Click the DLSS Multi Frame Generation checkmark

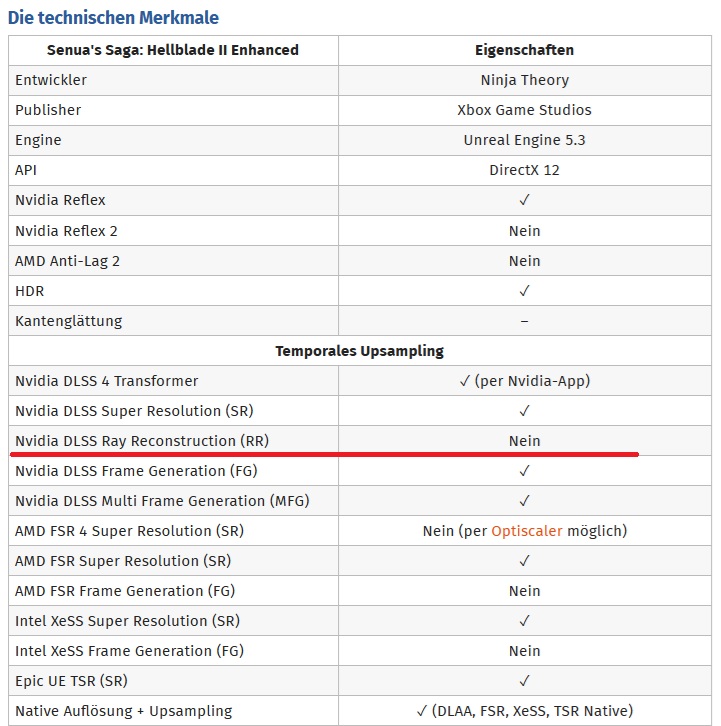tap(524, 501)
